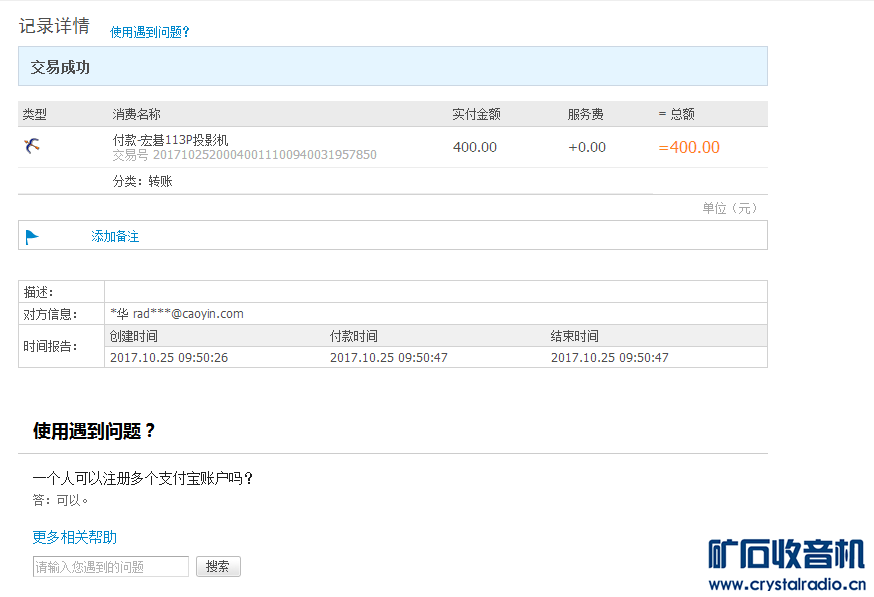Click the 分类: 转账 category text
Image resolution: width=874 pixels, height=597 pixels.
tap(143, 181)
